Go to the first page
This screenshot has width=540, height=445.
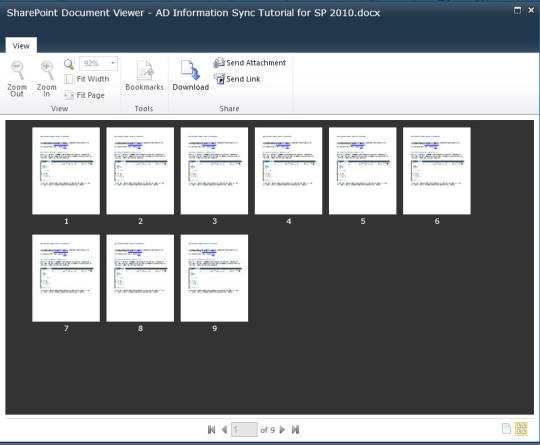click(x=211, y=430)
